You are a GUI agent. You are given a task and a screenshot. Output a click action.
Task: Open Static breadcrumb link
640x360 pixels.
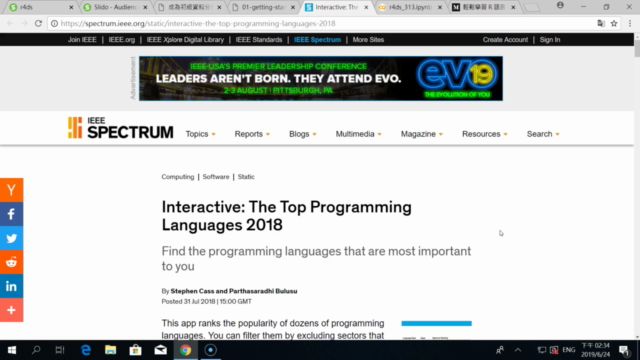tap(246, 177)
